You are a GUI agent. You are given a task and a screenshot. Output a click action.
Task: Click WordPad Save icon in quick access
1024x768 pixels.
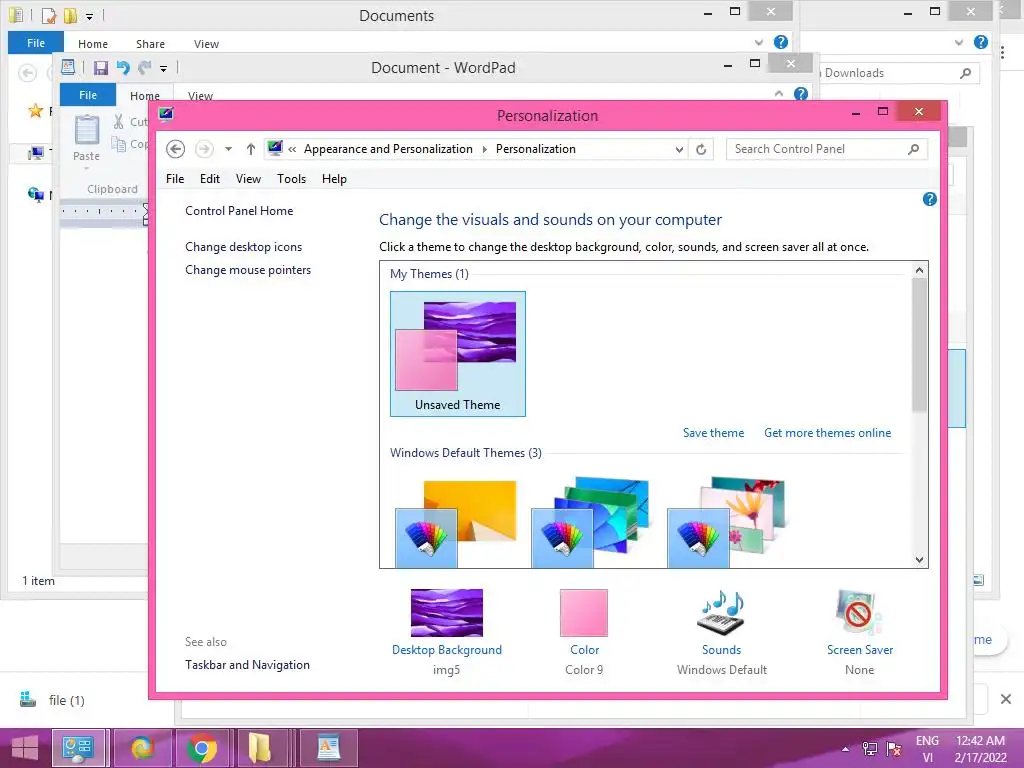pos(101,68)
